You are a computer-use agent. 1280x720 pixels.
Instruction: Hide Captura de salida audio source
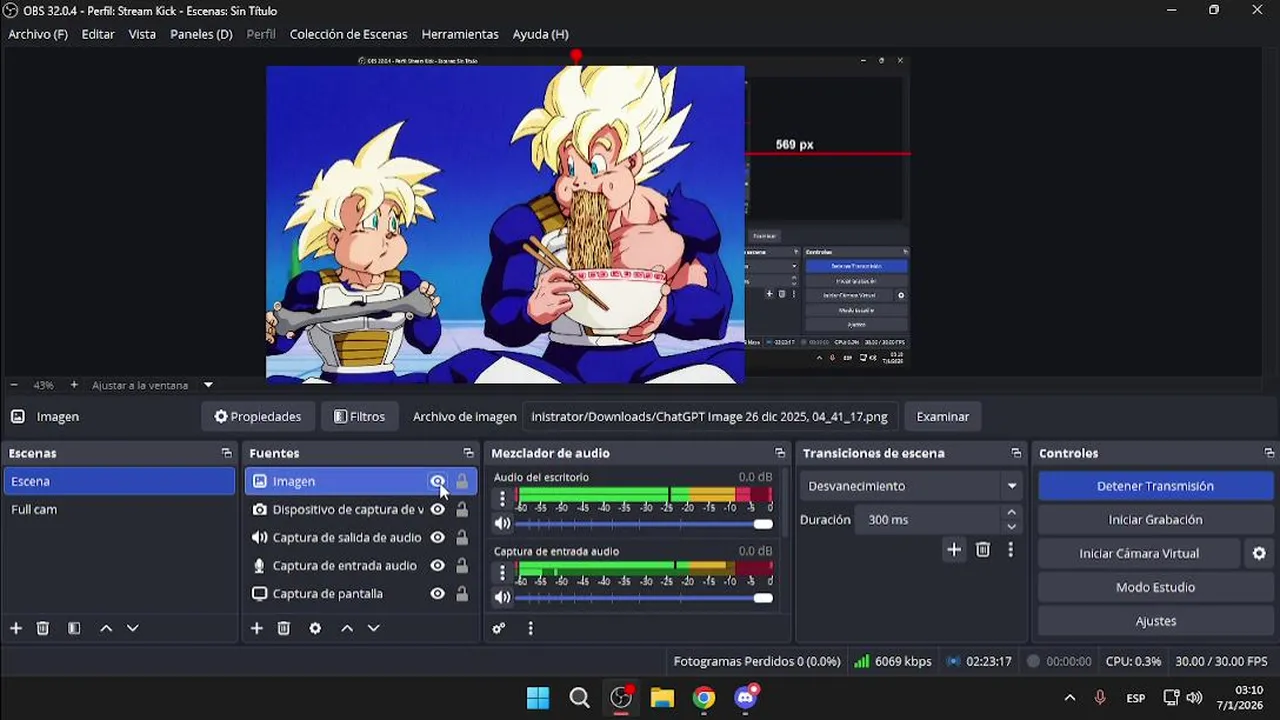[437, 537]
